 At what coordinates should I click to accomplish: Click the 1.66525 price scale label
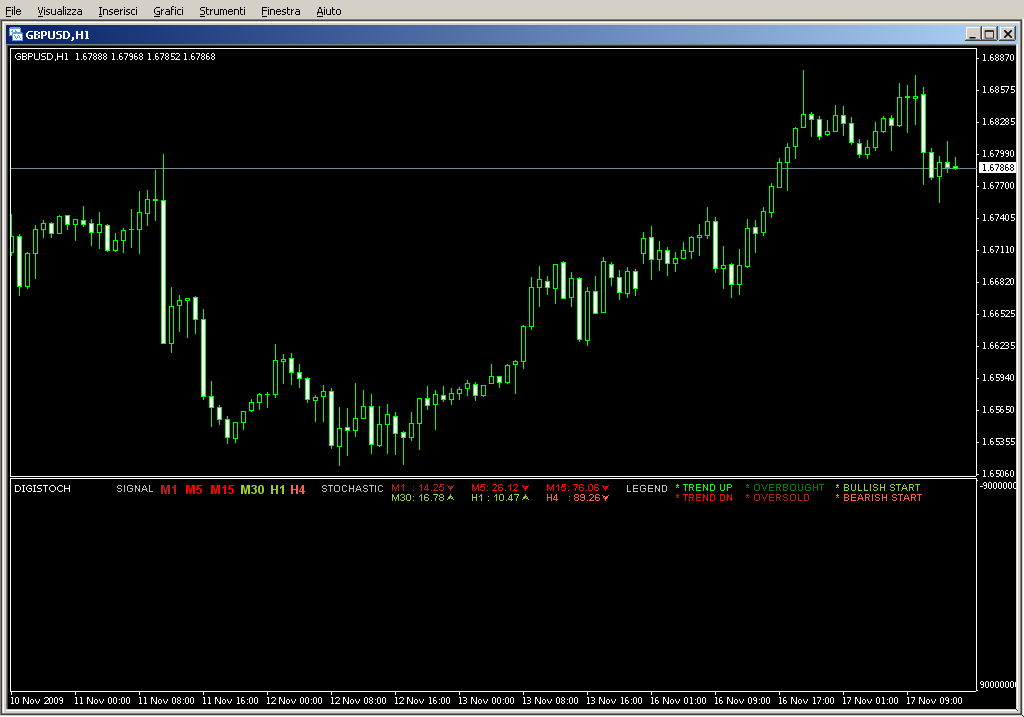click(x=998, y=313)
